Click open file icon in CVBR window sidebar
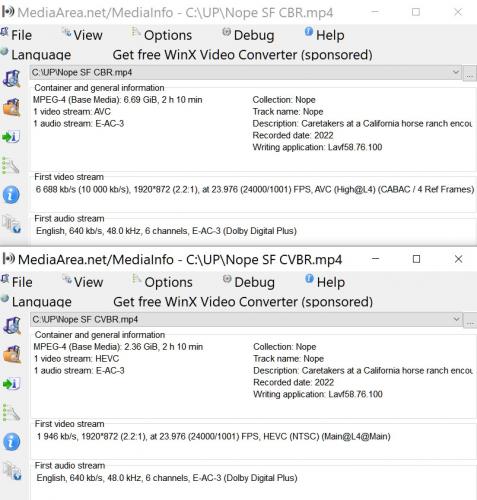The height and width of the screenshot is (500, 477). tap(12, 326)
